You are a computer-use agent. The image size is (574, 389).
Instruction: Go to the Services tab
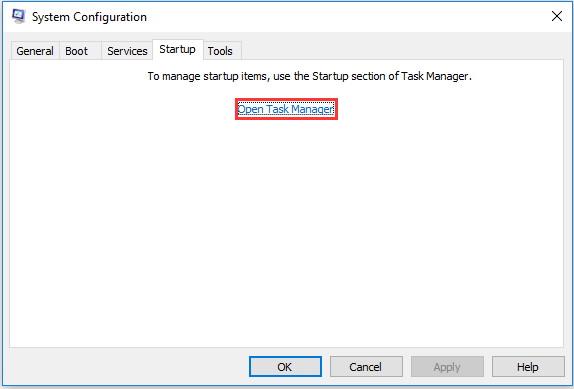click(x=127, y=51)
